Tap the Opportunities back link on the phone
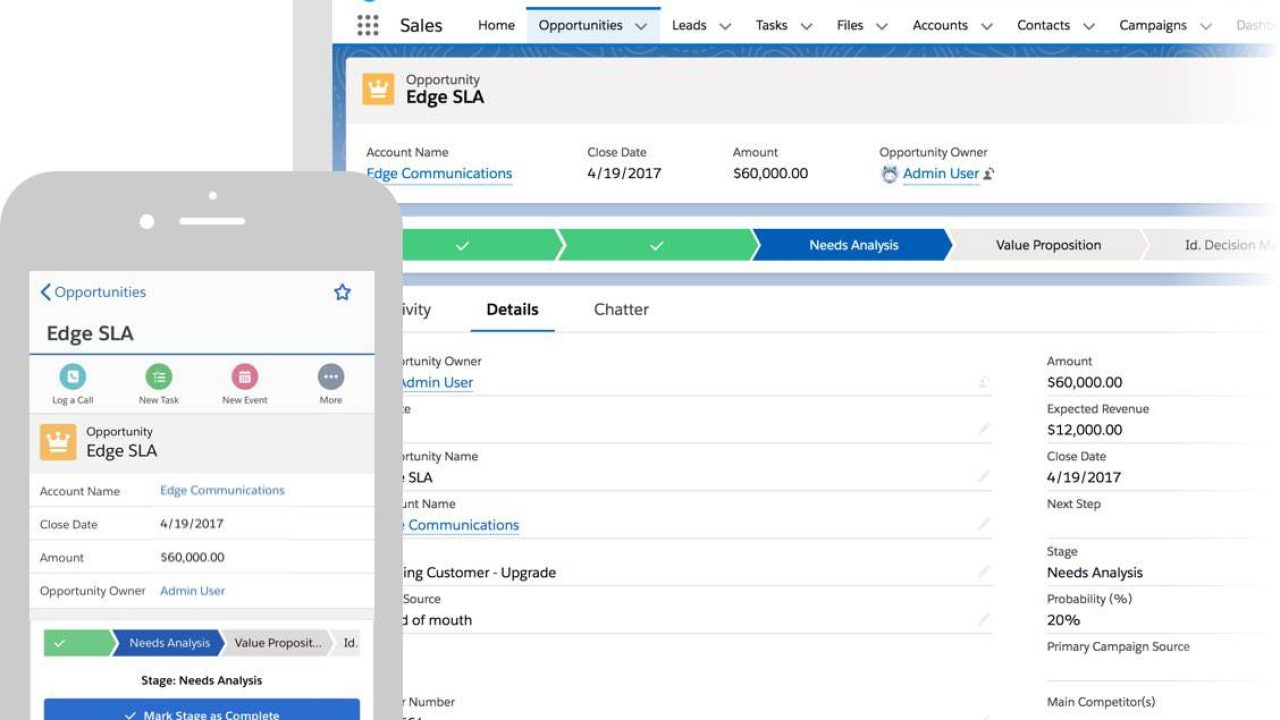 [93, 292]
